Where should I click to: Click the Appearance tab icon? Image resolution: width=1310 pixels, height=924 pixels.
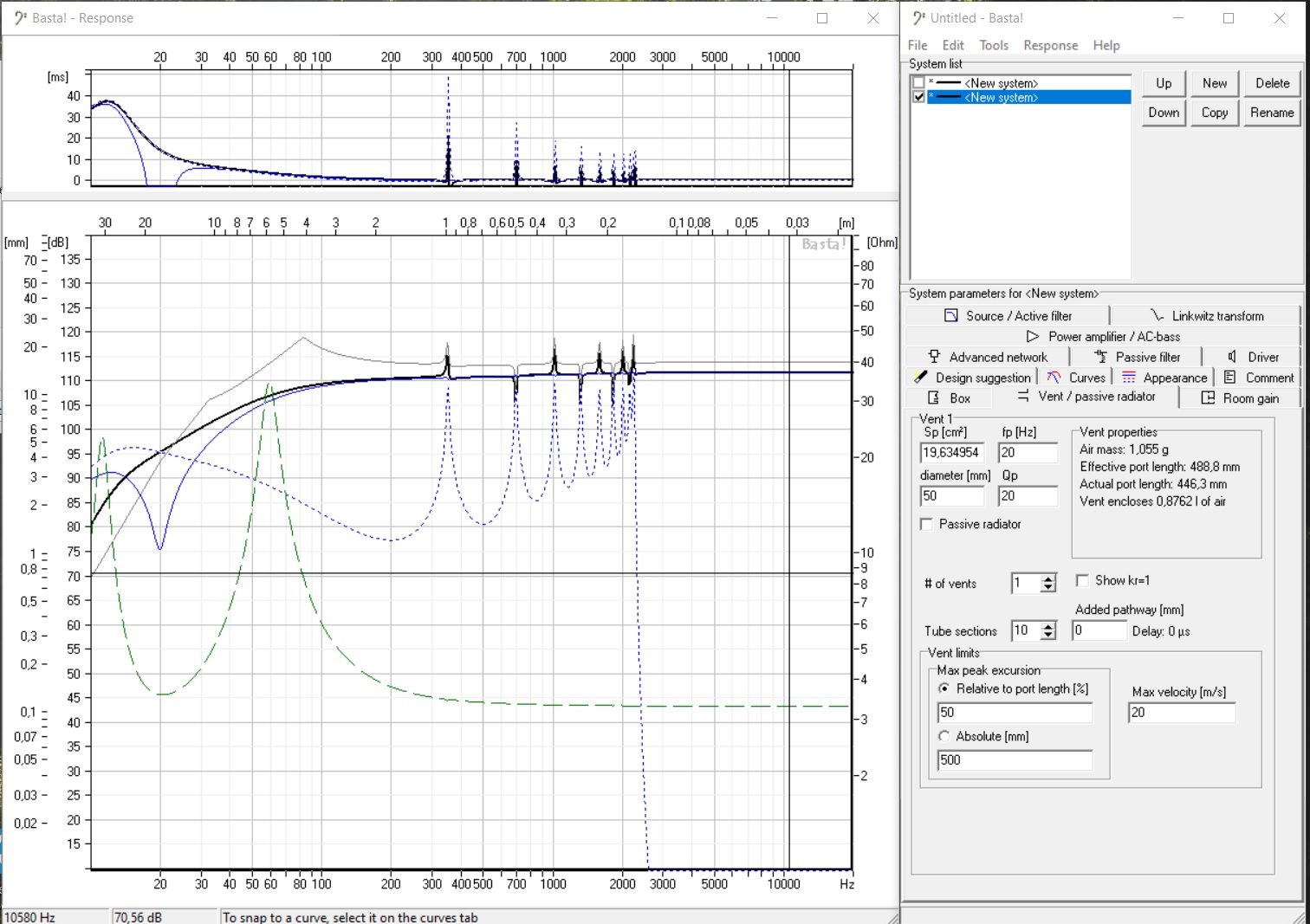1129,378
